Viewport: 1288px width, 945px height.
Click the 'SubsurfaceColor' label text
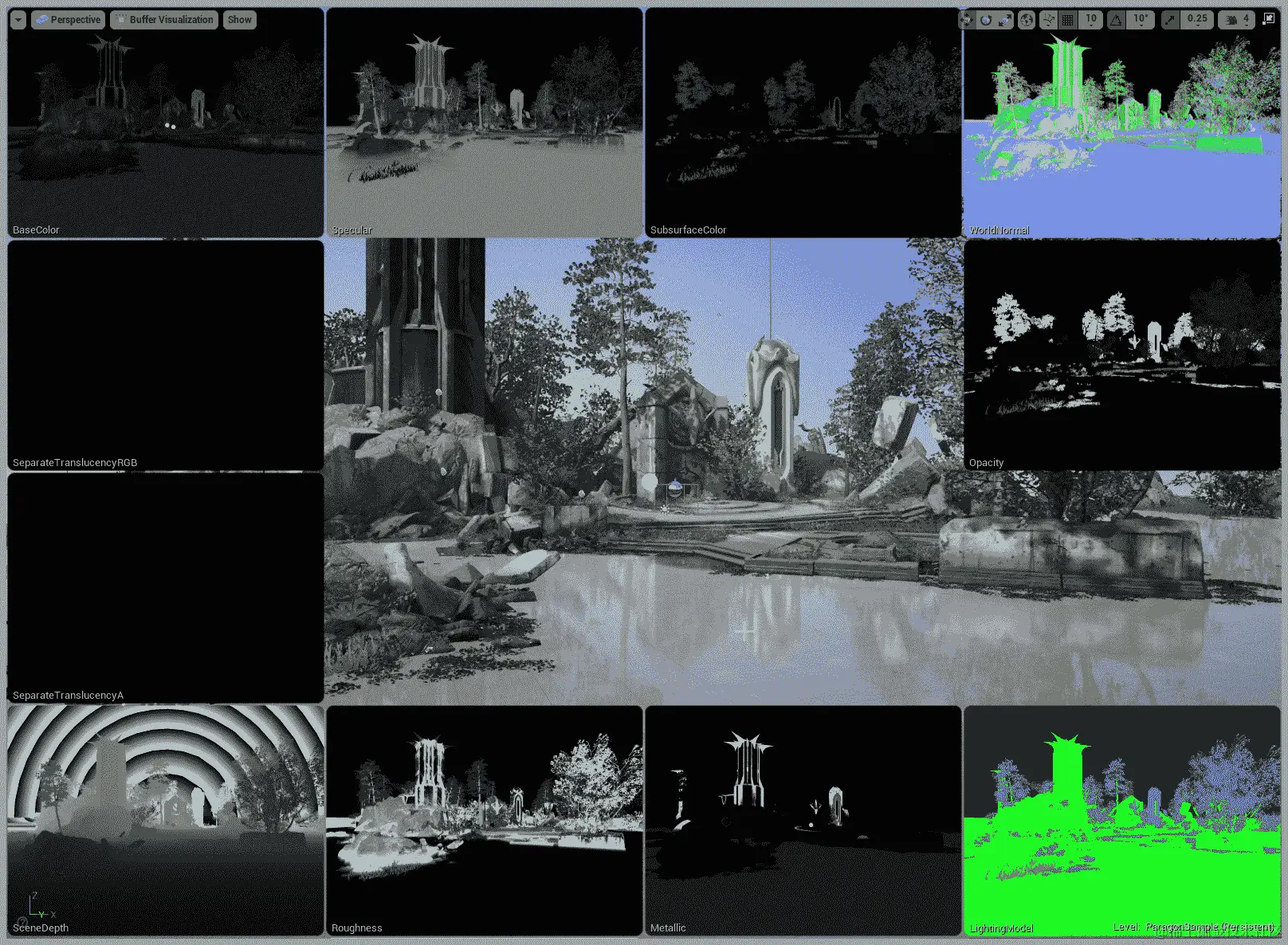688,229
